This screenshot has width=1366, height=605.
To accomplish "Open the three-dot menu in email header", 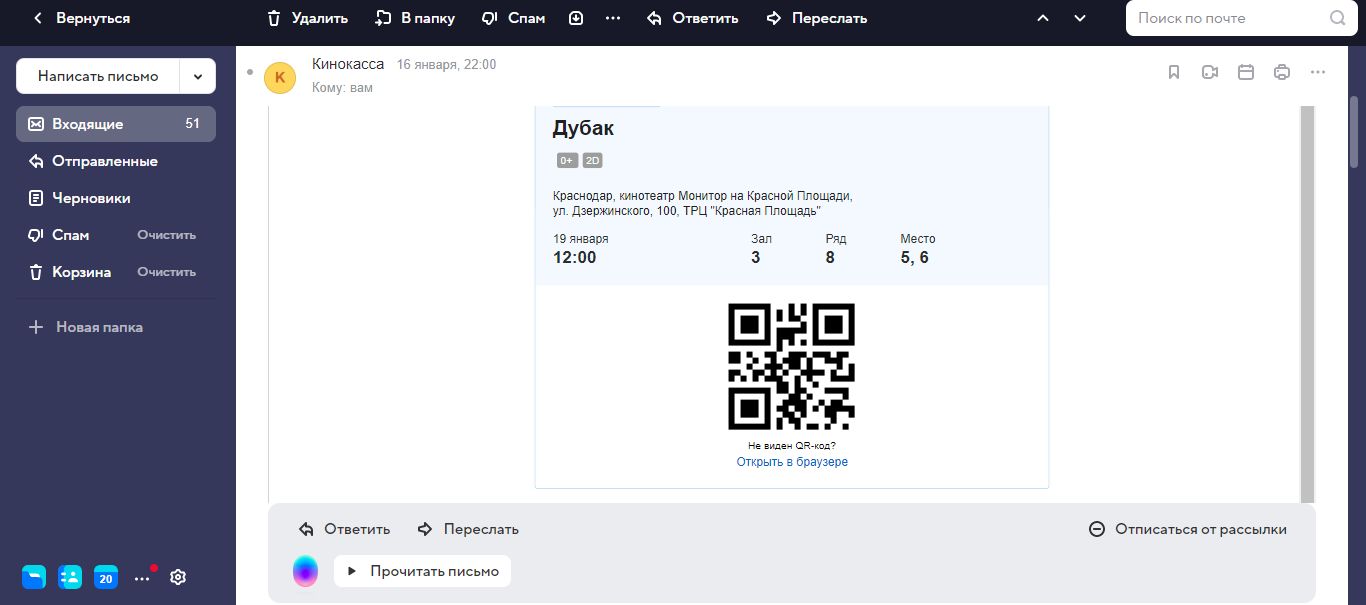I will pos(1318,72).
